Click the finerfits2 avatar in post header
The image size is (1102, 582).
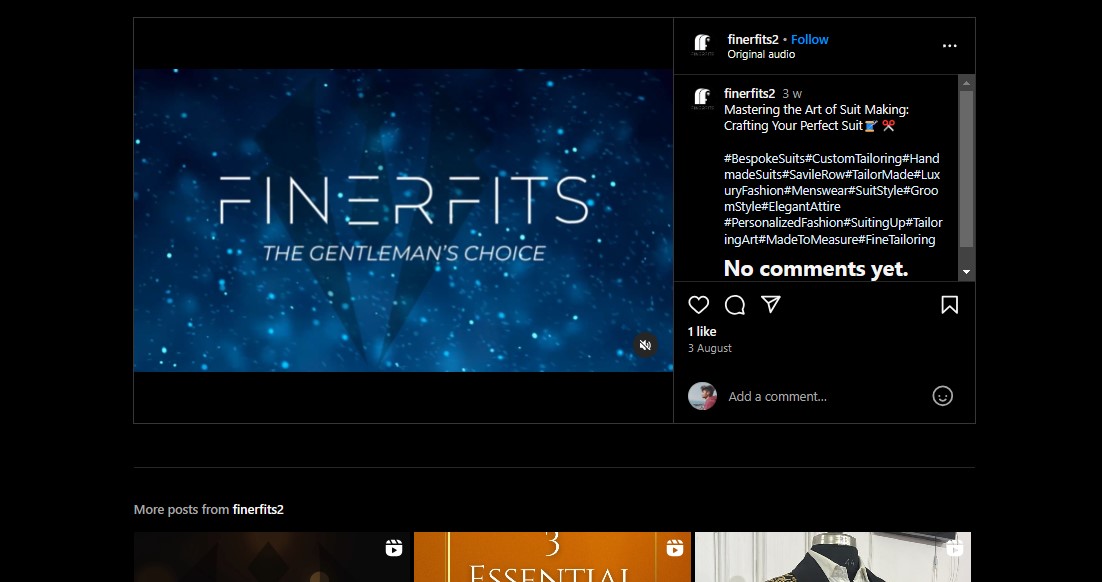701,45
